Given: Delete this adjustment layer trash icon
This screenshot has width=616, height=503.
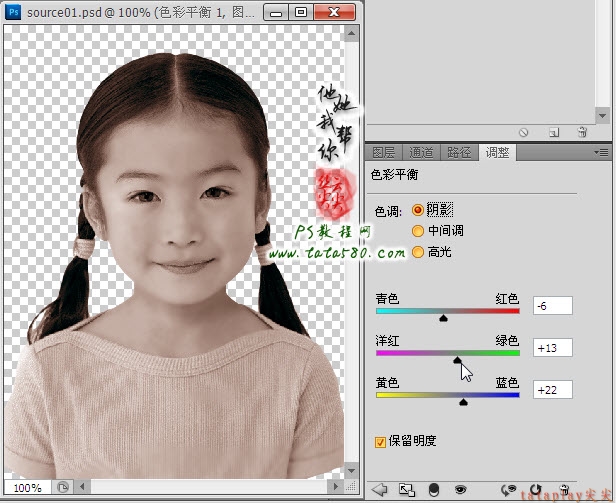Looking at the screenshot, I should pyautogui.click(x=565, y=490).
